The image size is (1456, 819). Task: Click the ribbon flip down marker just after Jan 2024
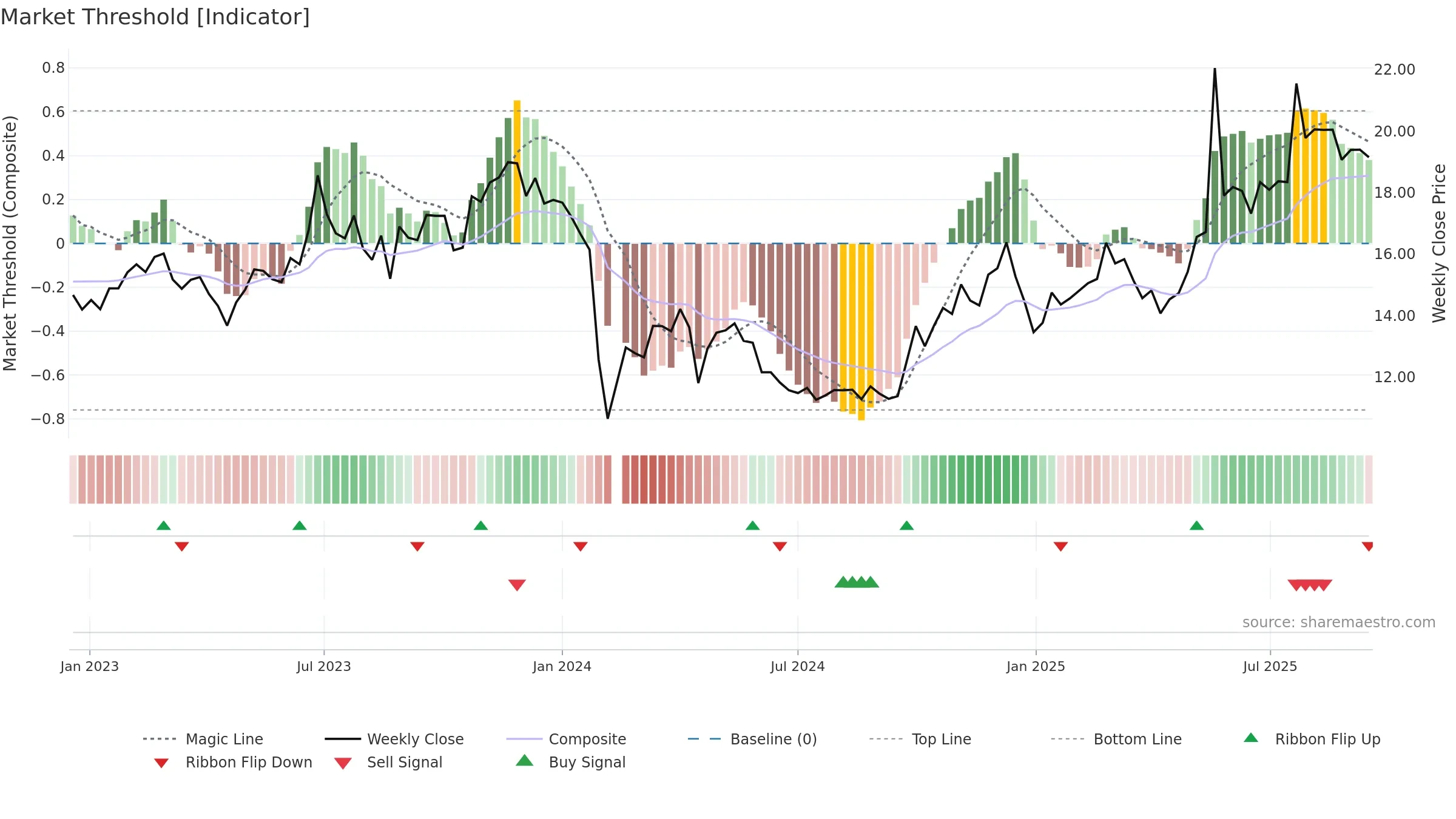(x=581, y=547)
